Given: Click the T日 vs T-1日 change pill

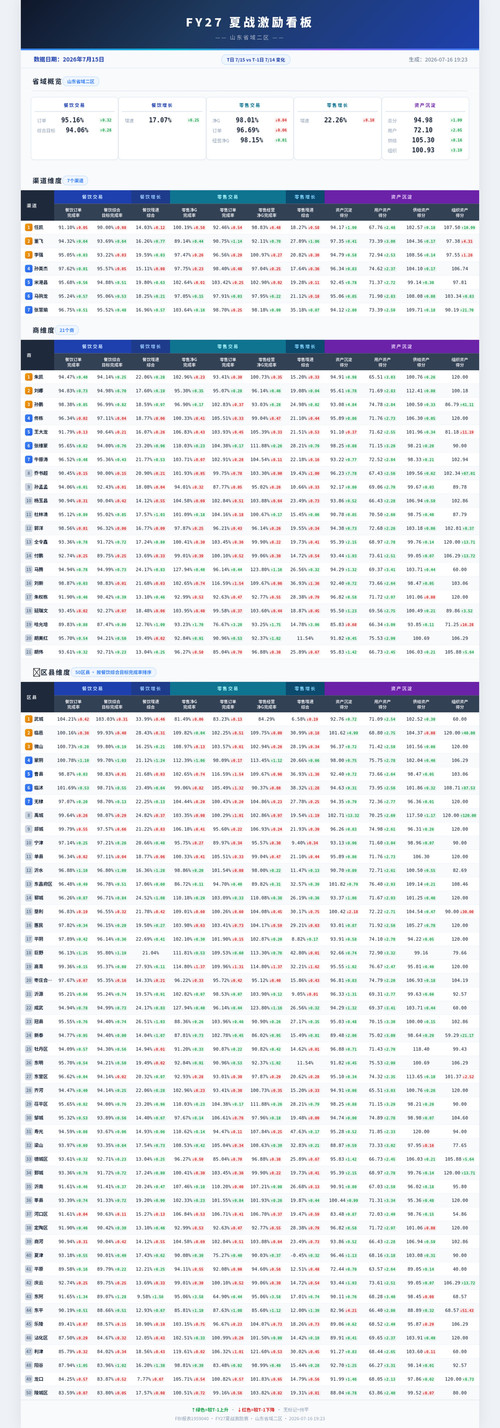Looking at the screenshot, I should (x=256, y=60).
